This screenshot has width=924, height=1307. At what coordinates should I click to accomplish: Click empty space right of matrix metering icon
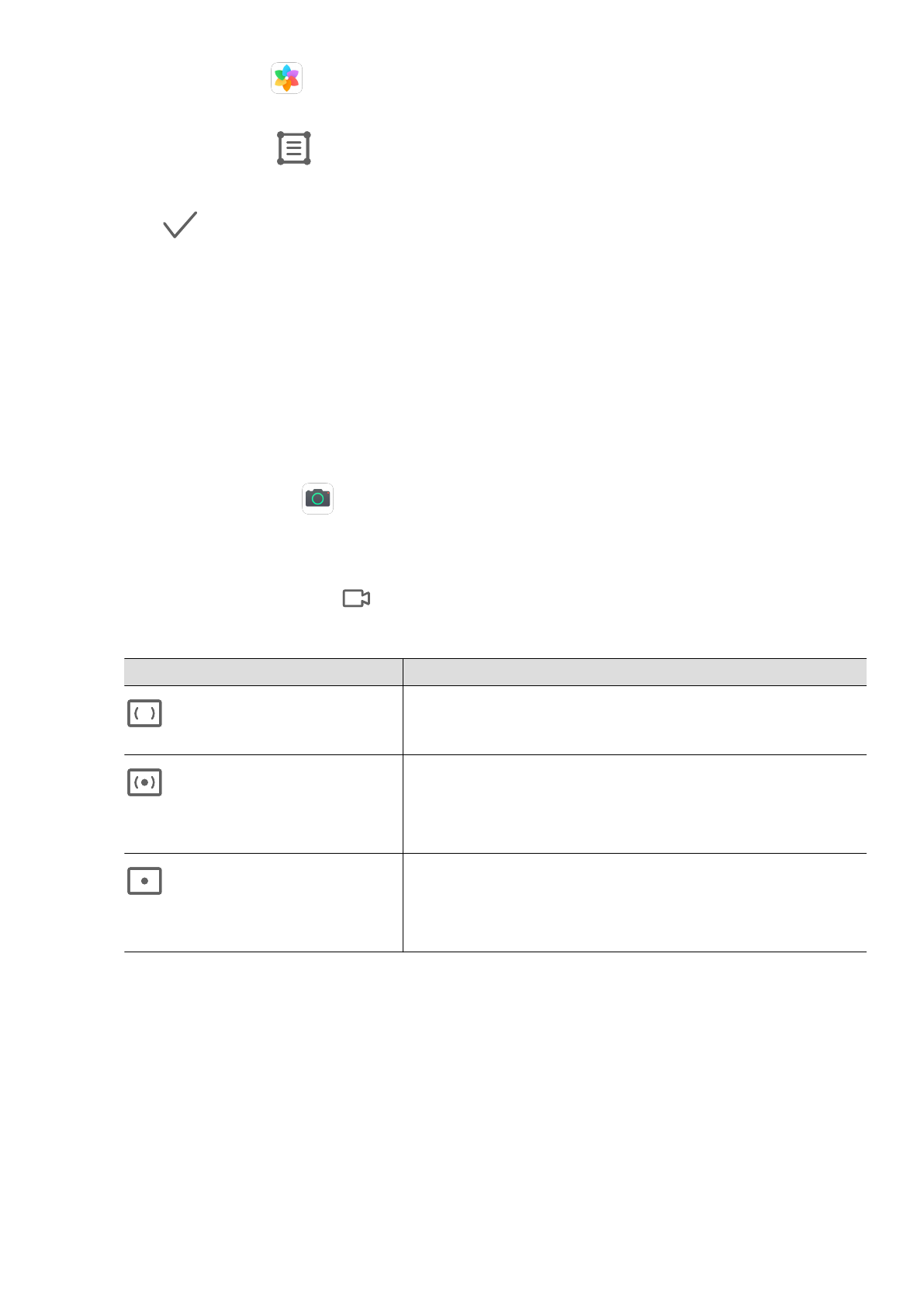pyautogui.click(x=279, y=720)
